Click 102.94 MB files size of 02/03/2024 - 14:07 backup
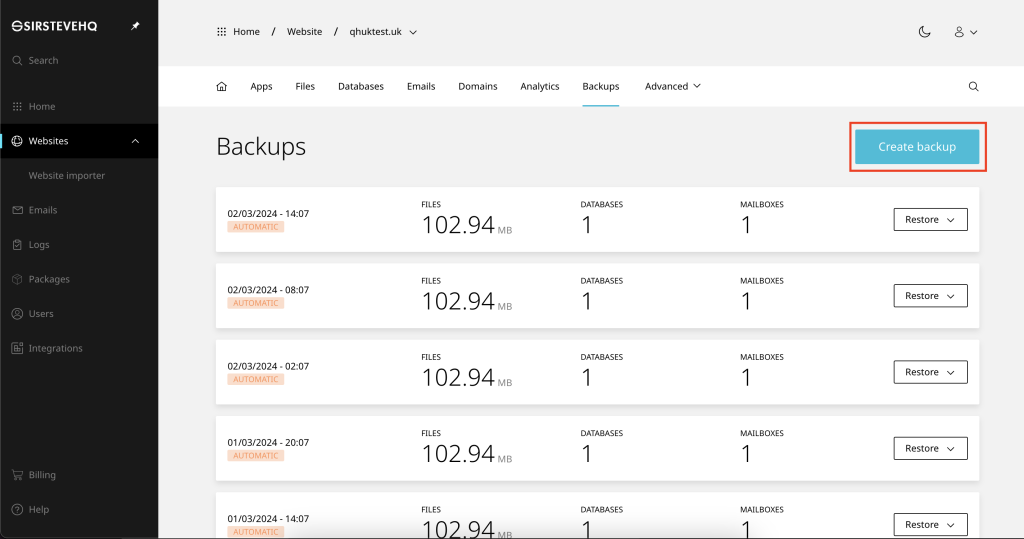 tap(466, 225)
